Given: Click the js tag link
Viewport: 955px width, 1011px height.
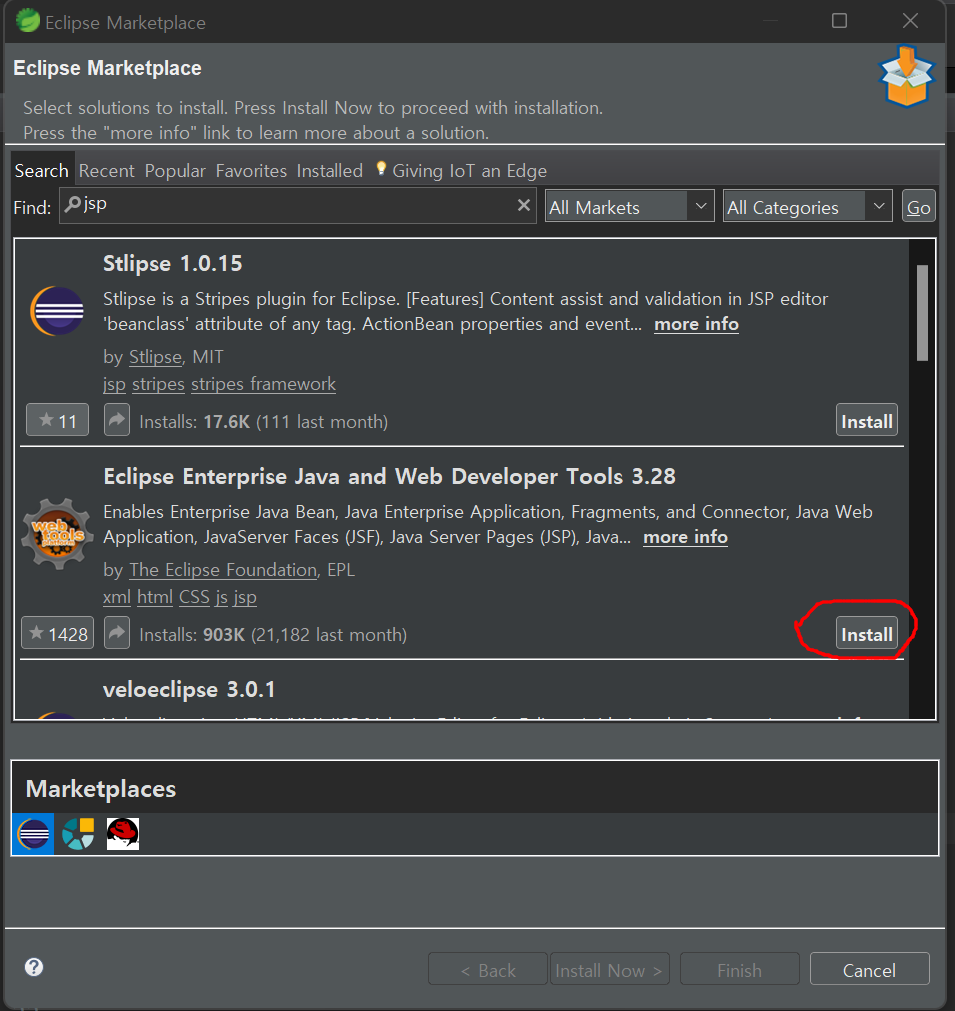Looking at the screenshot, I should (221, 598).
